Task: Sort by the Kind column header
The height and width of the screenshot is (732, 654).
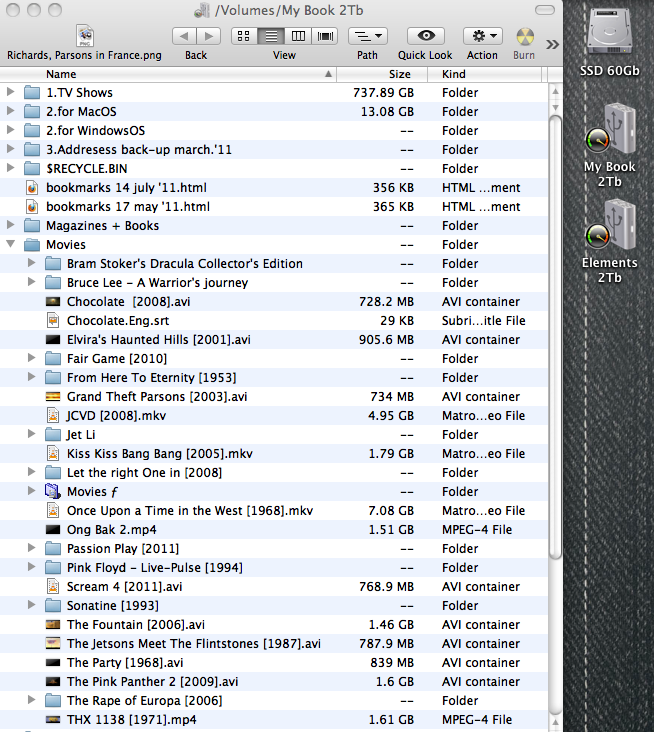Action: click(485, 74)
